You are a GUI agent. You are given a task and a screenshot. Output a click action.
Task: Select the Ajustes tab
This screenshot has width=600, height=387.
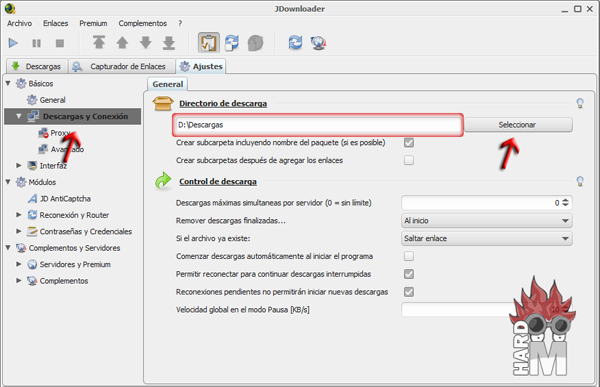(201, 66)
